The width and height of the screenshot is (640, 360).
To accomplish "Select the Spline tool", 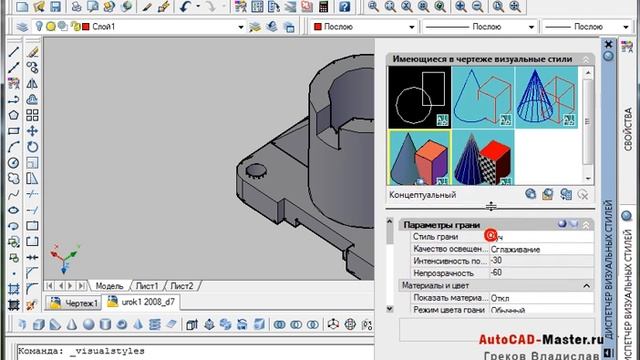I will [13, 194].
